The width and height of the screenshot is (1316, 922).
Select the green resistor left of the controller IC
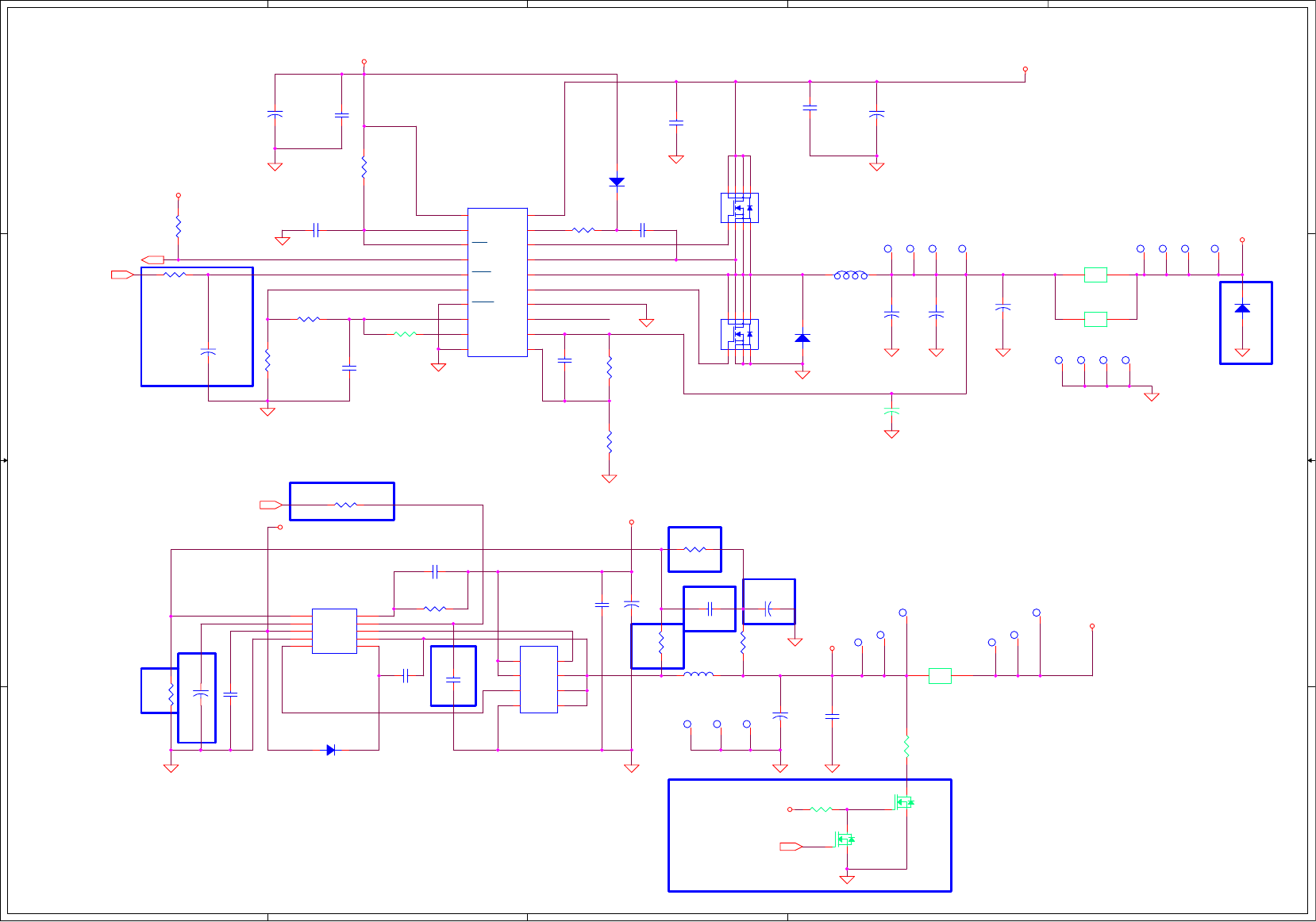pyautogui.click(x=405, y=334)
